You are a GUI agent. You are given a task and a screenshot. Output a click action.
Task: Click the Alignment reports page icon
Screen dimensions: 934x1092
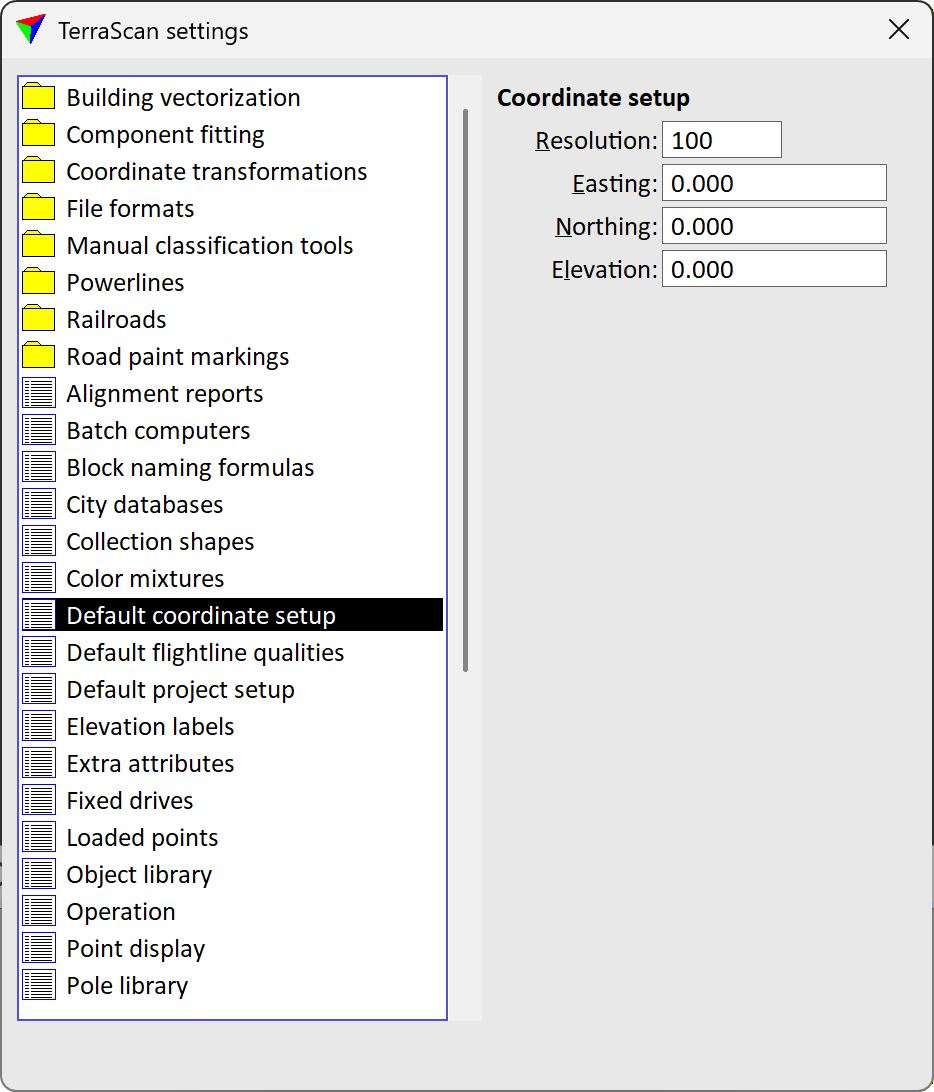point(39,393)
